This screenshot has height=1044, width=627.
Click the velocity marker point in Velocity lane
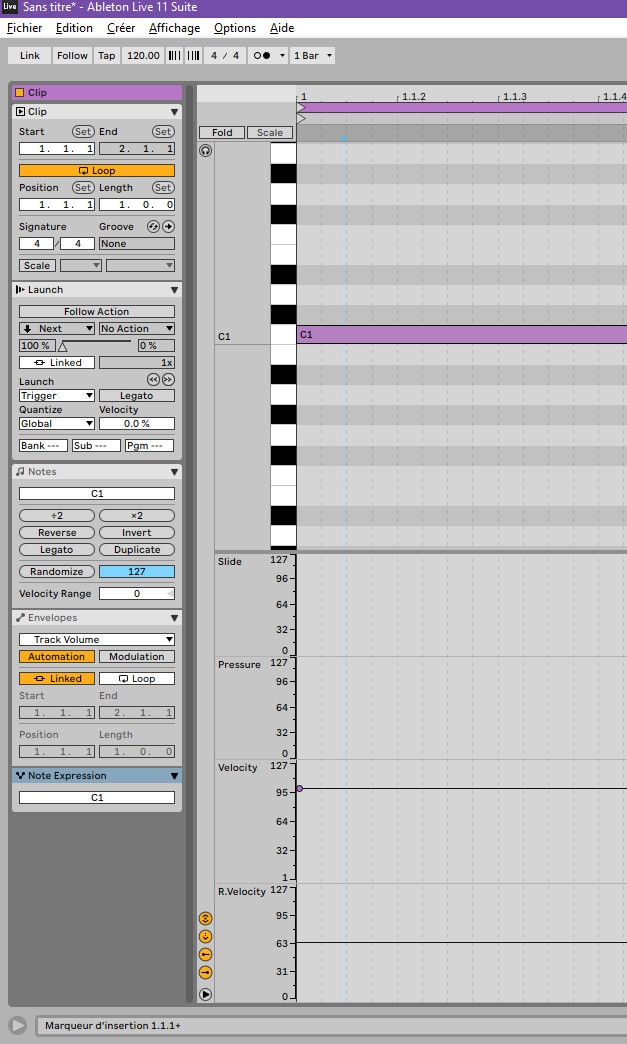[300, 788]
